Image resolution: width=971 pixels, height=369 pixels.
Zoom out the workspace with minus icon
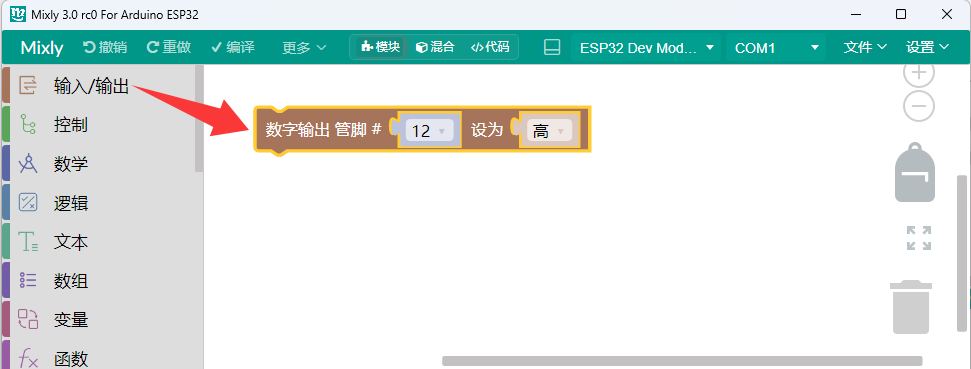[x=919, y=106]
